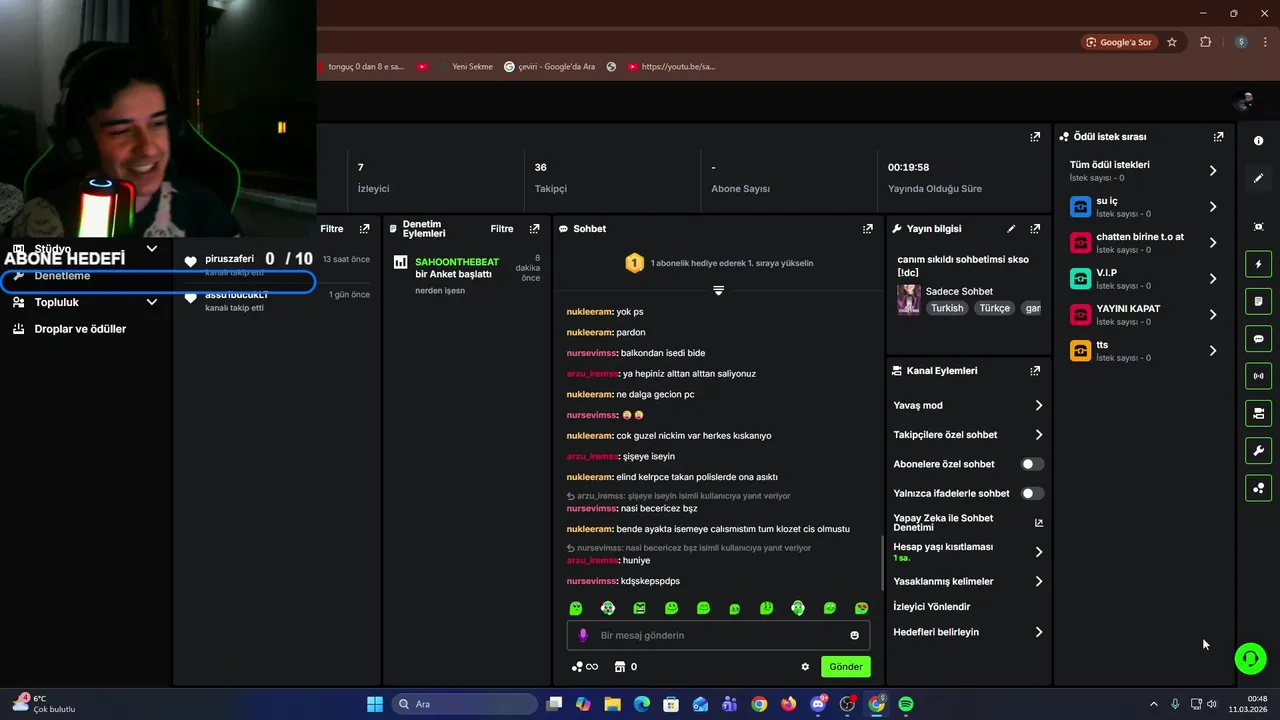Image resolution: width=1280 pixels, height=720 pixels.
Task: Open the info icon in right sidebar
Action: (1258, 141)
